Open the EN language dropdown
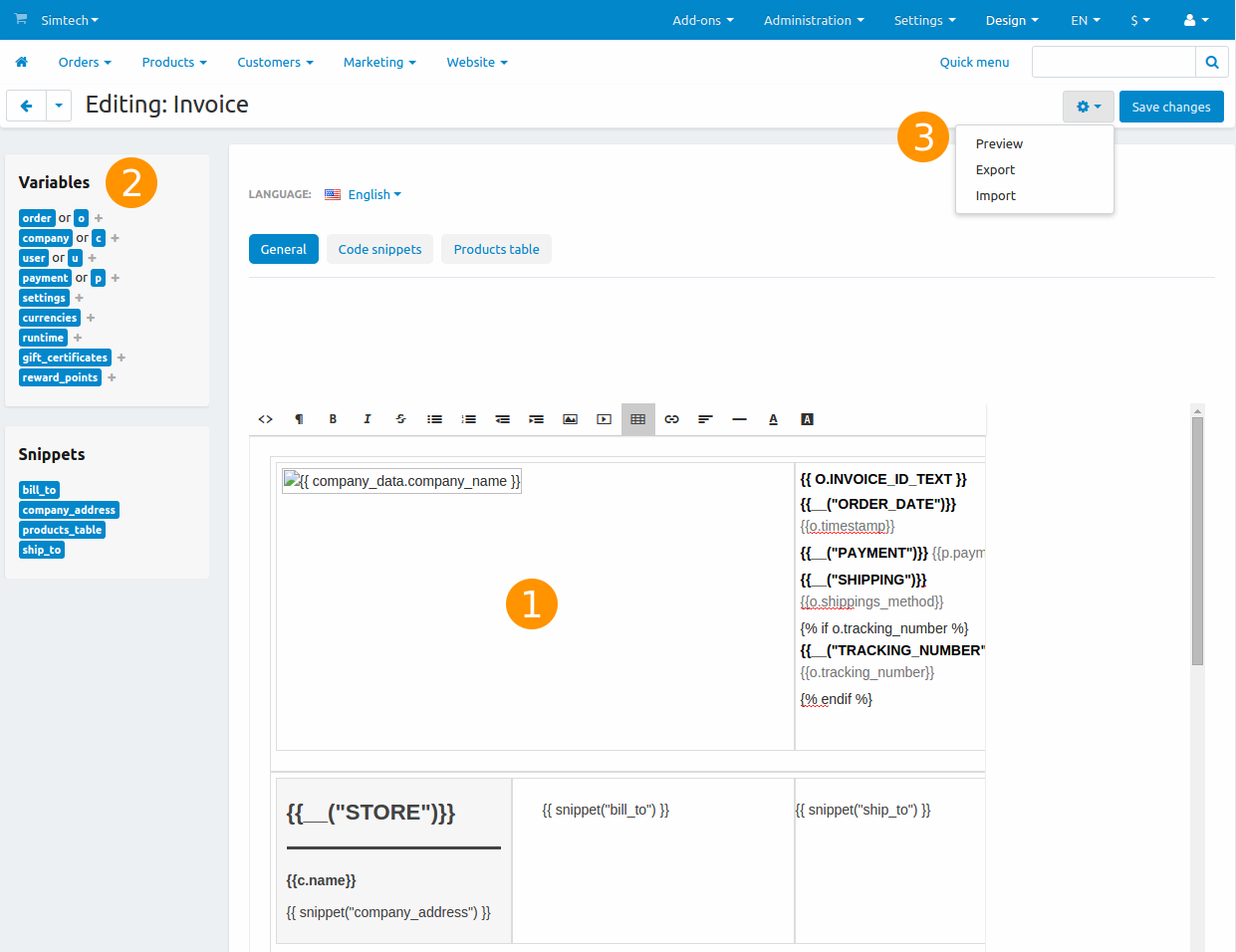This screenshot has height=952, width=1236. [x=1086, y=20]
